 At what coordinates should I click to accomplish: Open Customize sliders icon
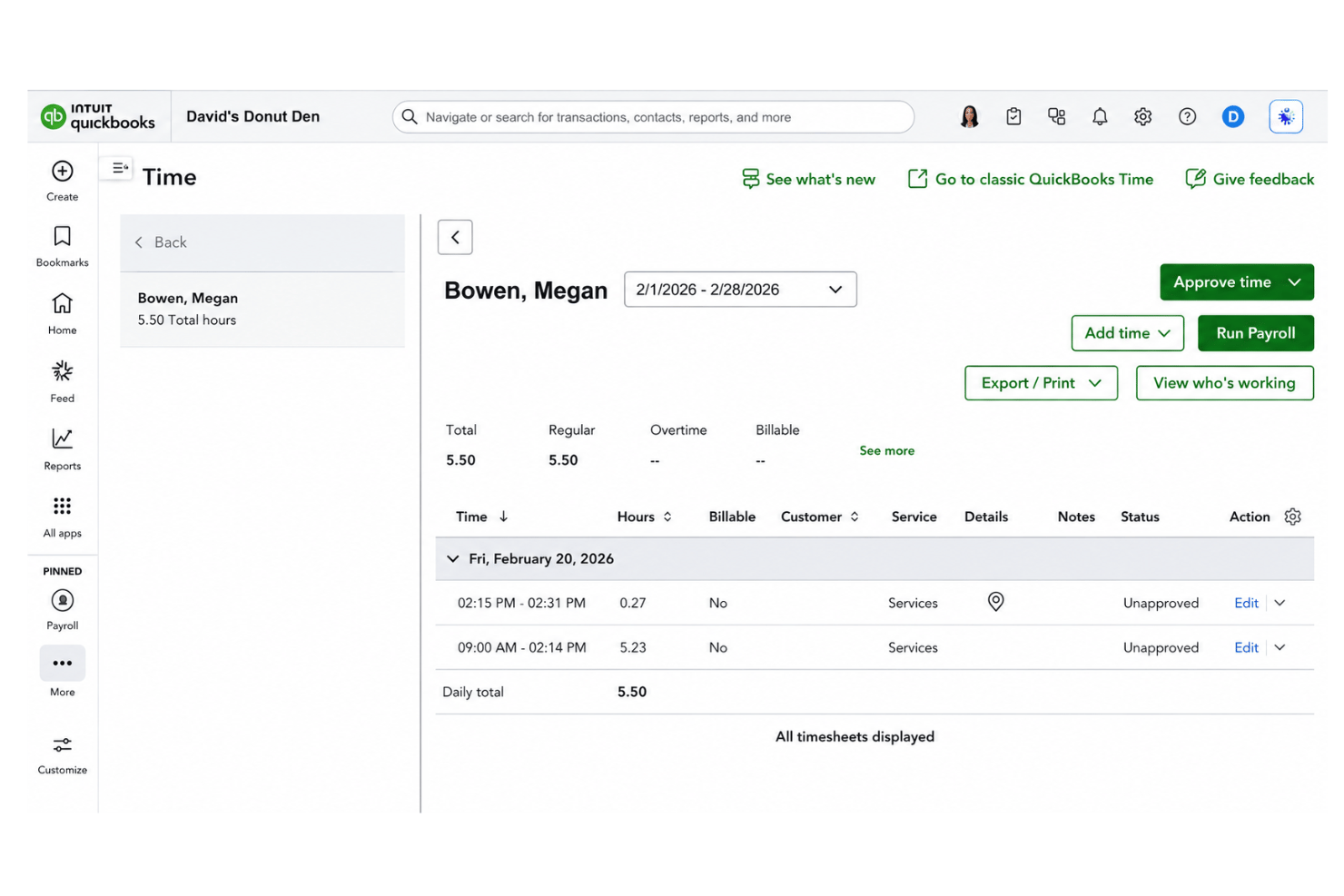[62, 745]
